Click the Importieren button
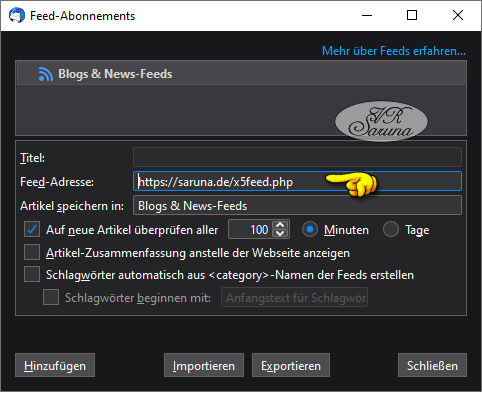This screenshot has height=393, width=482. 204,365
